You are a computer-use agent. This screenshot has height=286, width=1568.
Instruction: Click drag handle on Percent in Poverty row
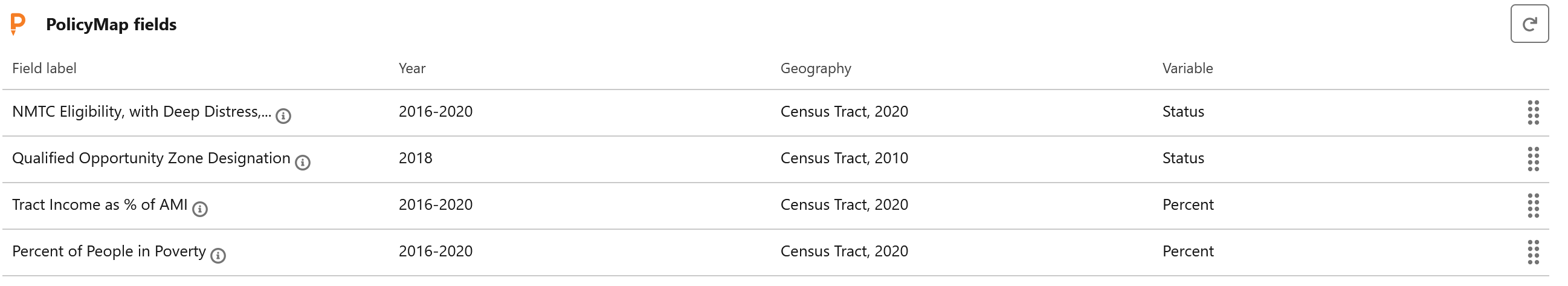coord(1533,252)
